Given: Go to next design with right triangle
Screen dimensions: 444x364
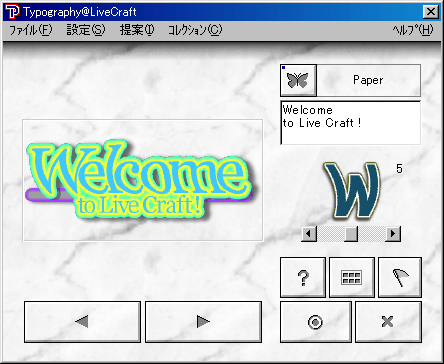Looking at the screenshot, I should (203, 322).
